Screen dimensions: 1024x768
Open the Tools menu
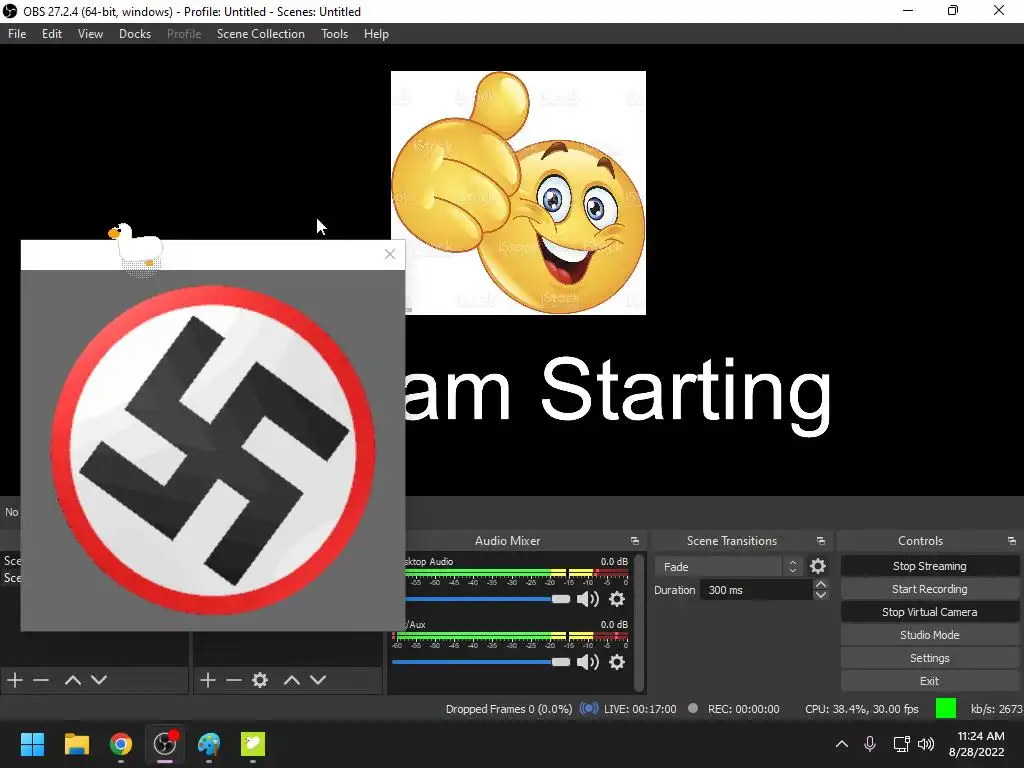[334, 34]
